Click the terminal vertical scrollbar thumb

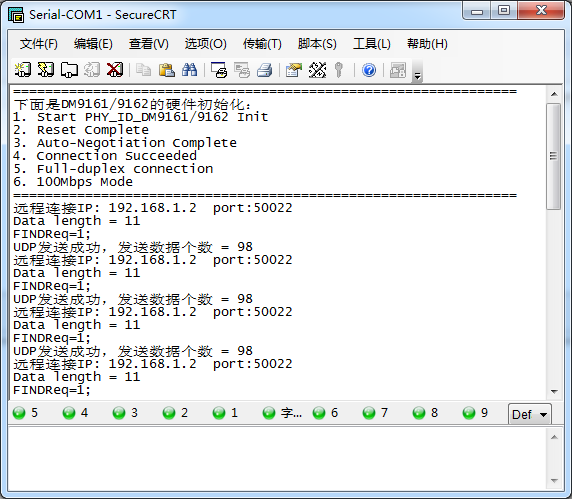click(553, 156)
